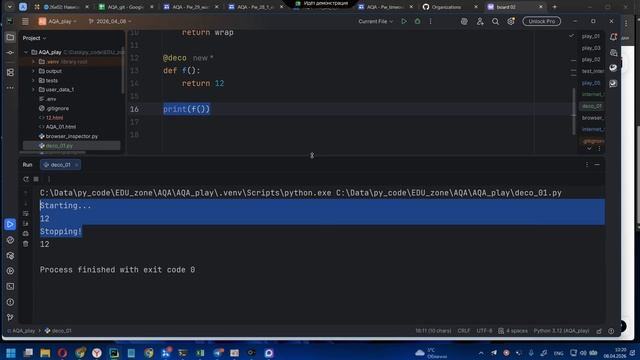640x360 pixels.
Task: Open Git tool window icon at bottom left
Action: (x=10, y=317)
